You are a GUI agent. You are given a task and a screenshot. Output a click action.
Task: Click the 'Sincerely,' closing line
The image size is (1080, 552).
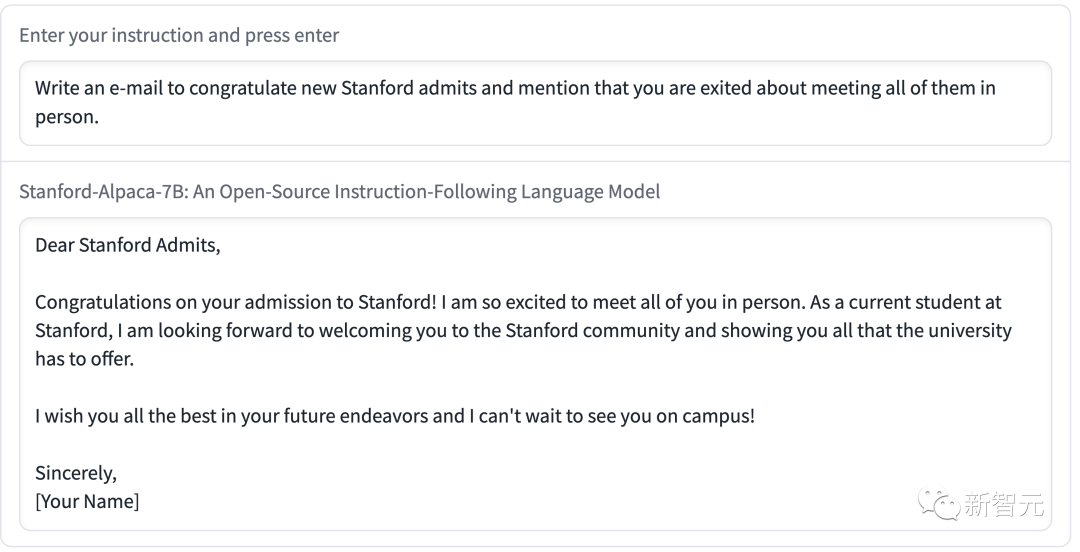click(x=76, y=473)
